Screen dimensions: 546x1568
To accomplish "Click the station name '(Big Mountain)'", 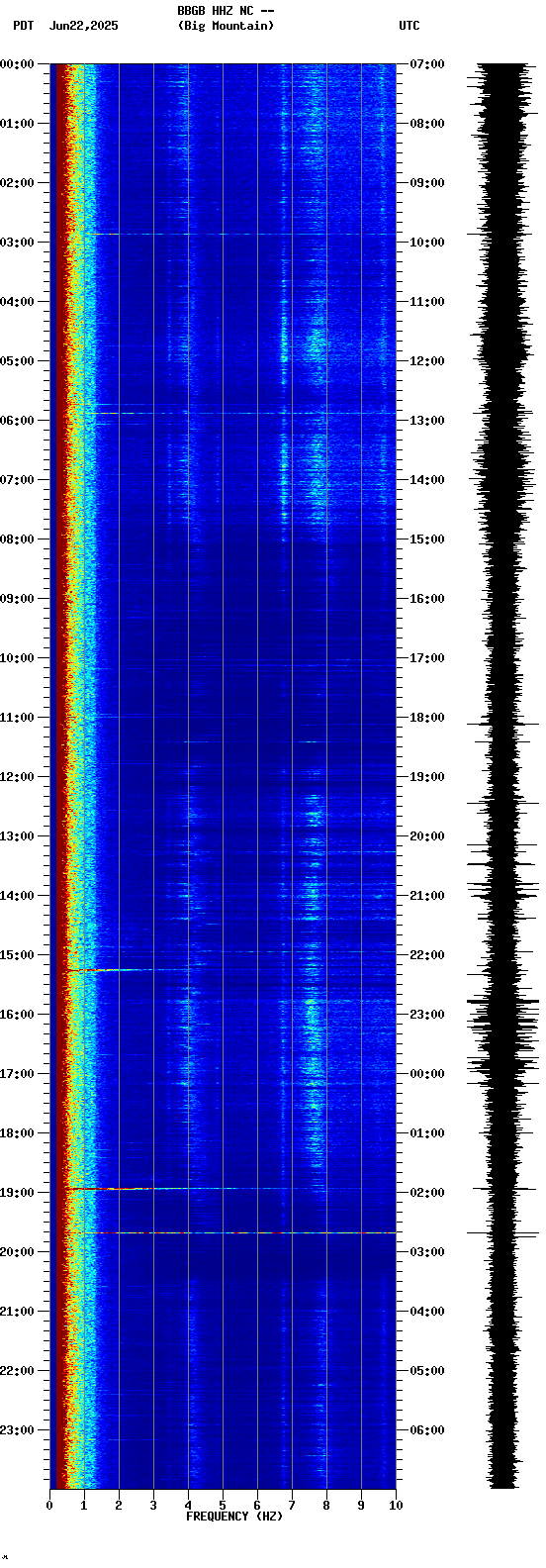I will [x=226, y=26].
